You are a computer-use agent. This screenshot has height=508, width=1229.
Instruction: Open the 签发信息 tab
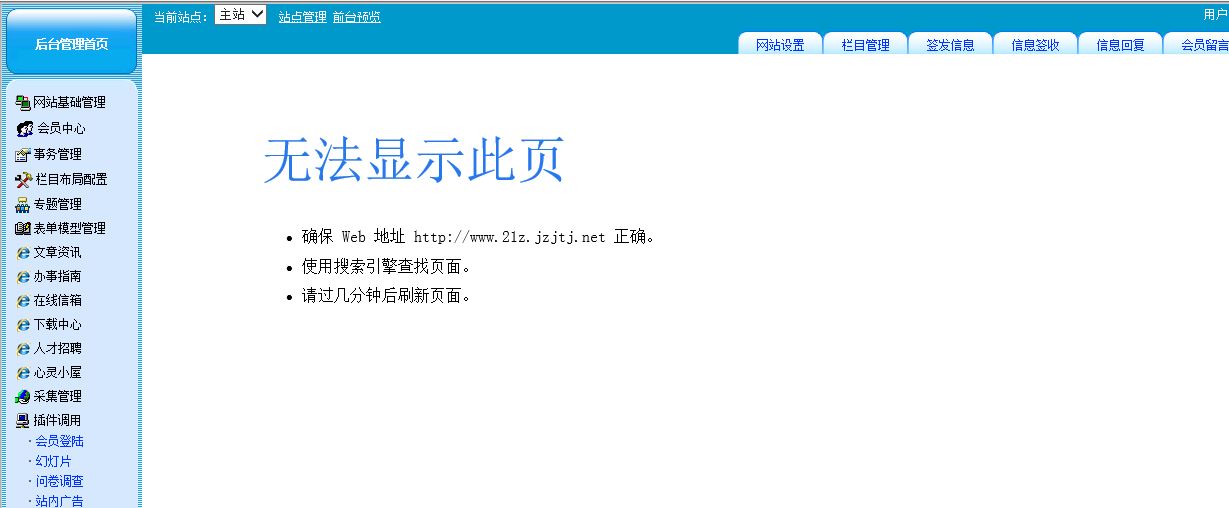pyautogui.click(x=950, y=45)
